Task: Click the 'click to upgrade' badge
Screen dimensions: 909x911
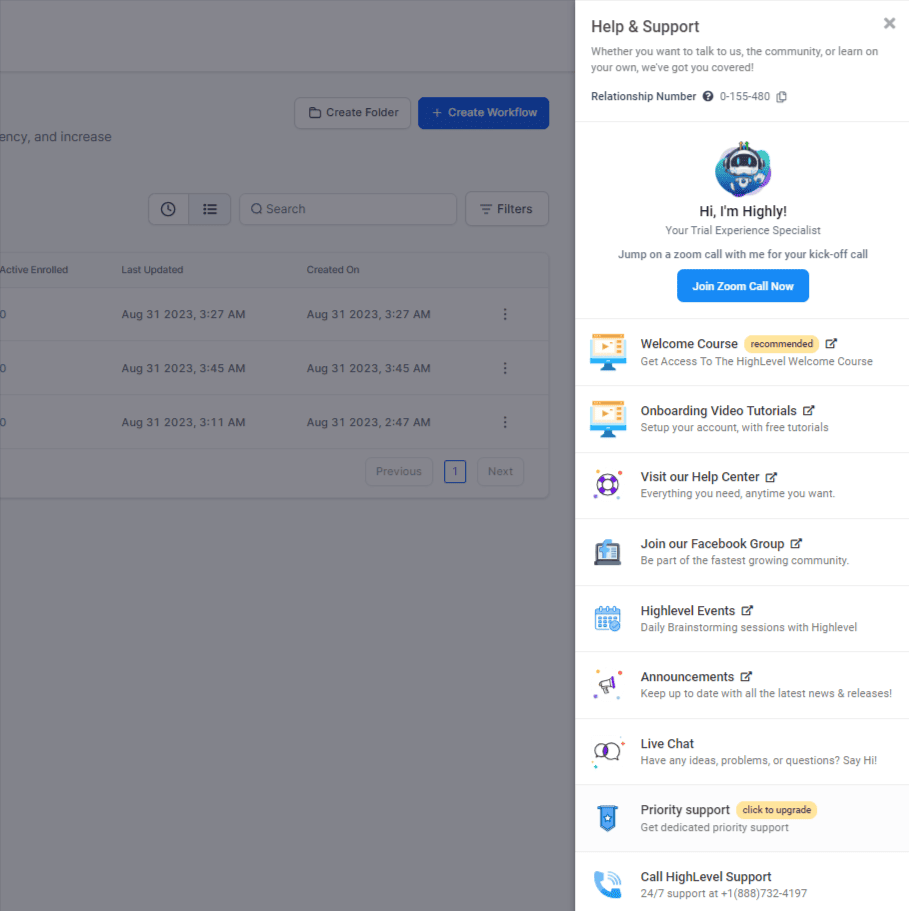Action: click(x=777, y=810)
